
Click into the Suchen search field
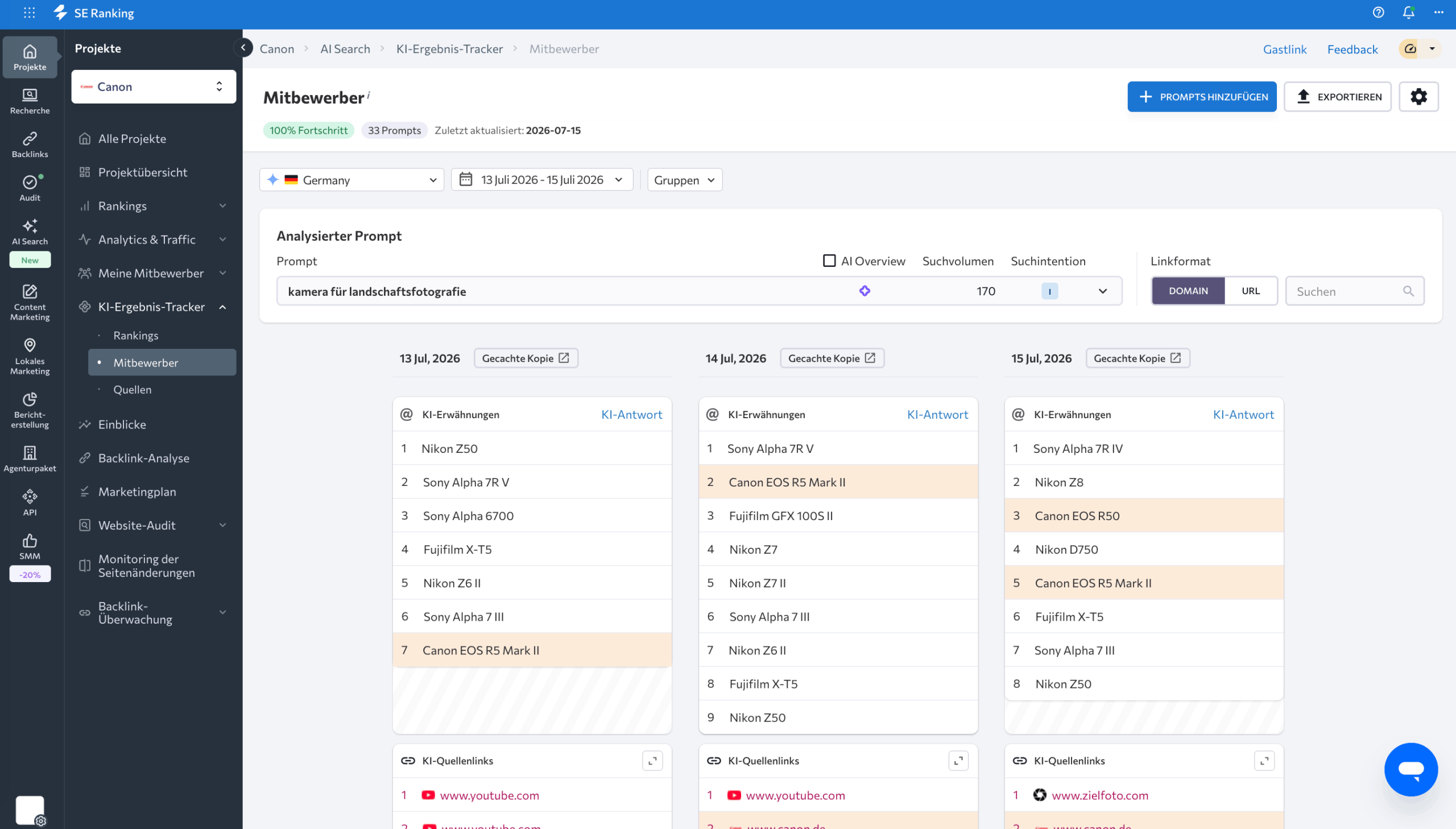pos(1355,291)
